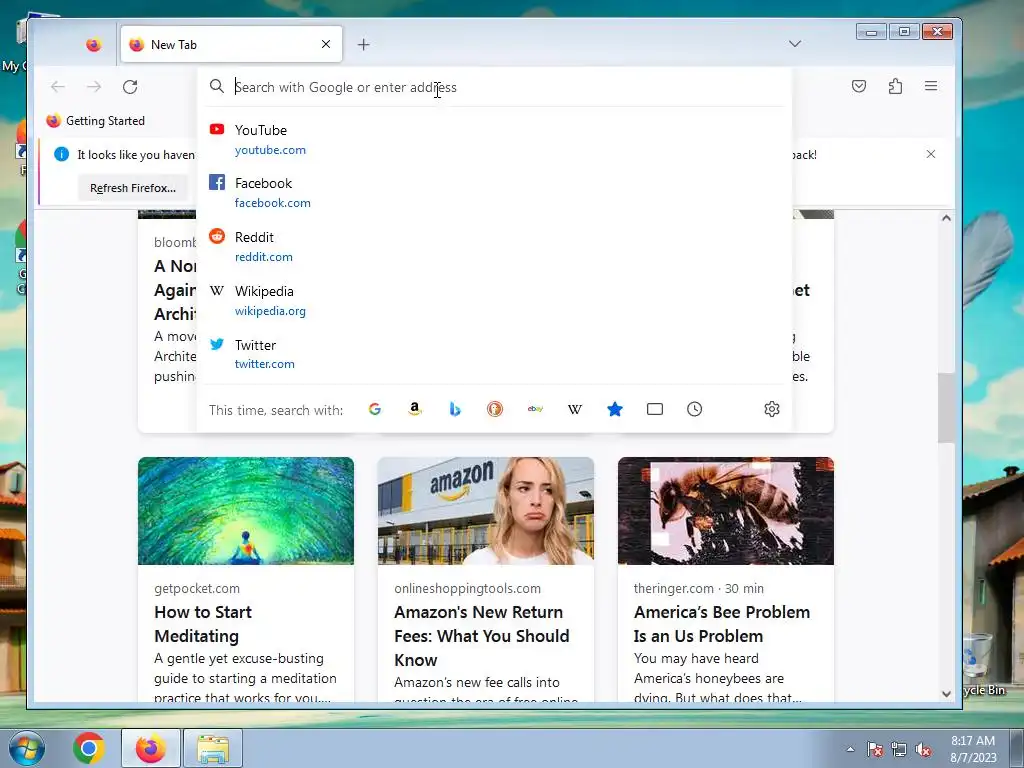
Task: Go back using the back arrow
Action: point(58,87)
